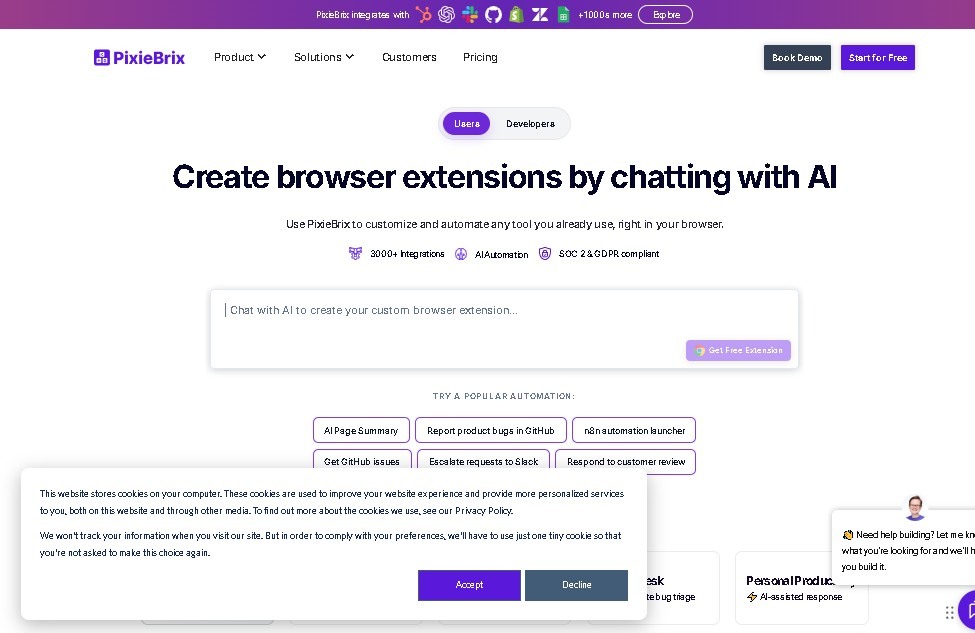Click 'SOC 2 & GDPR compliant' text
The height and width of the screenshot is (633, 975).
point(609,254)
